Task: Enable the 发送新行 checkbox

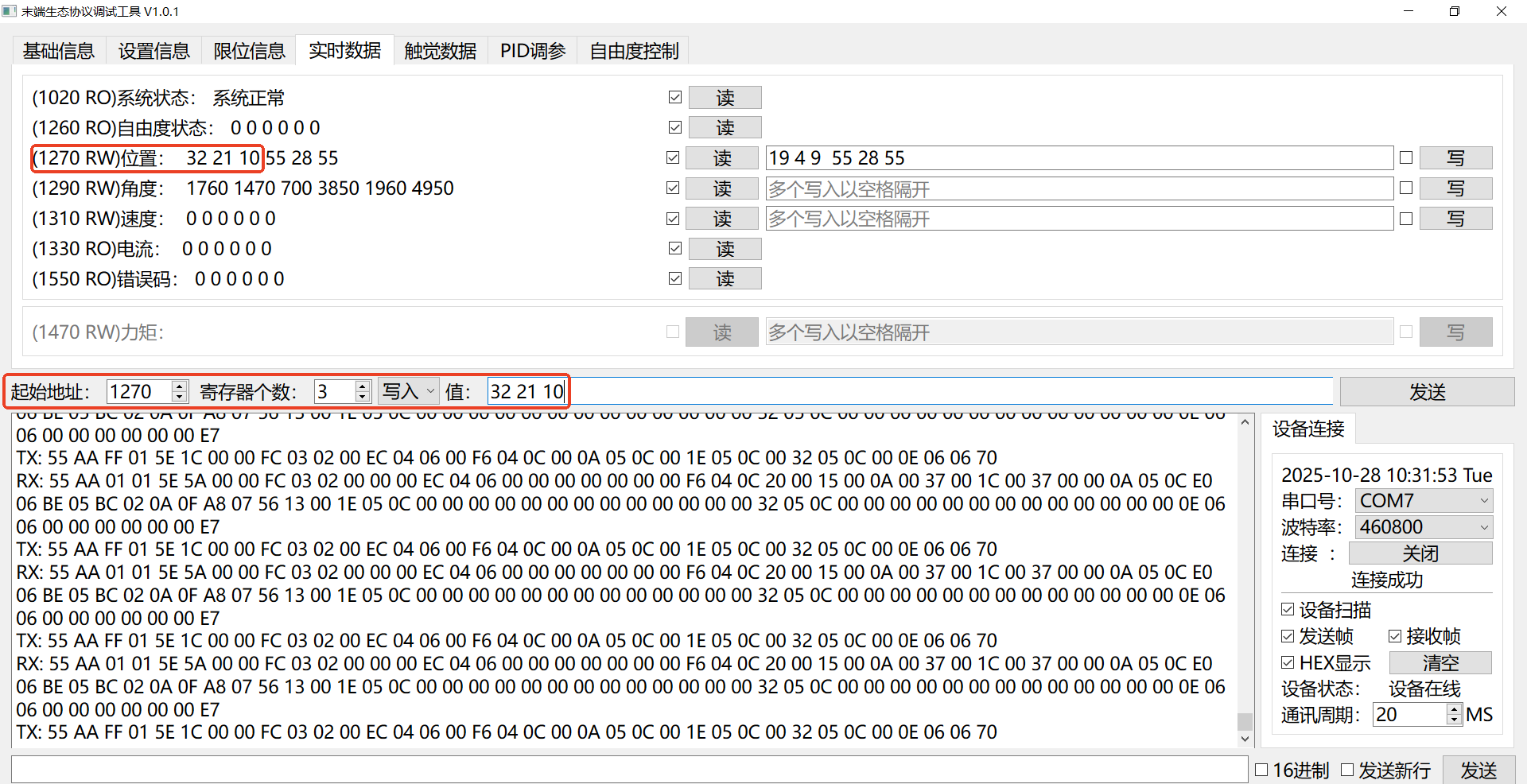Action: pos(1348,769)
